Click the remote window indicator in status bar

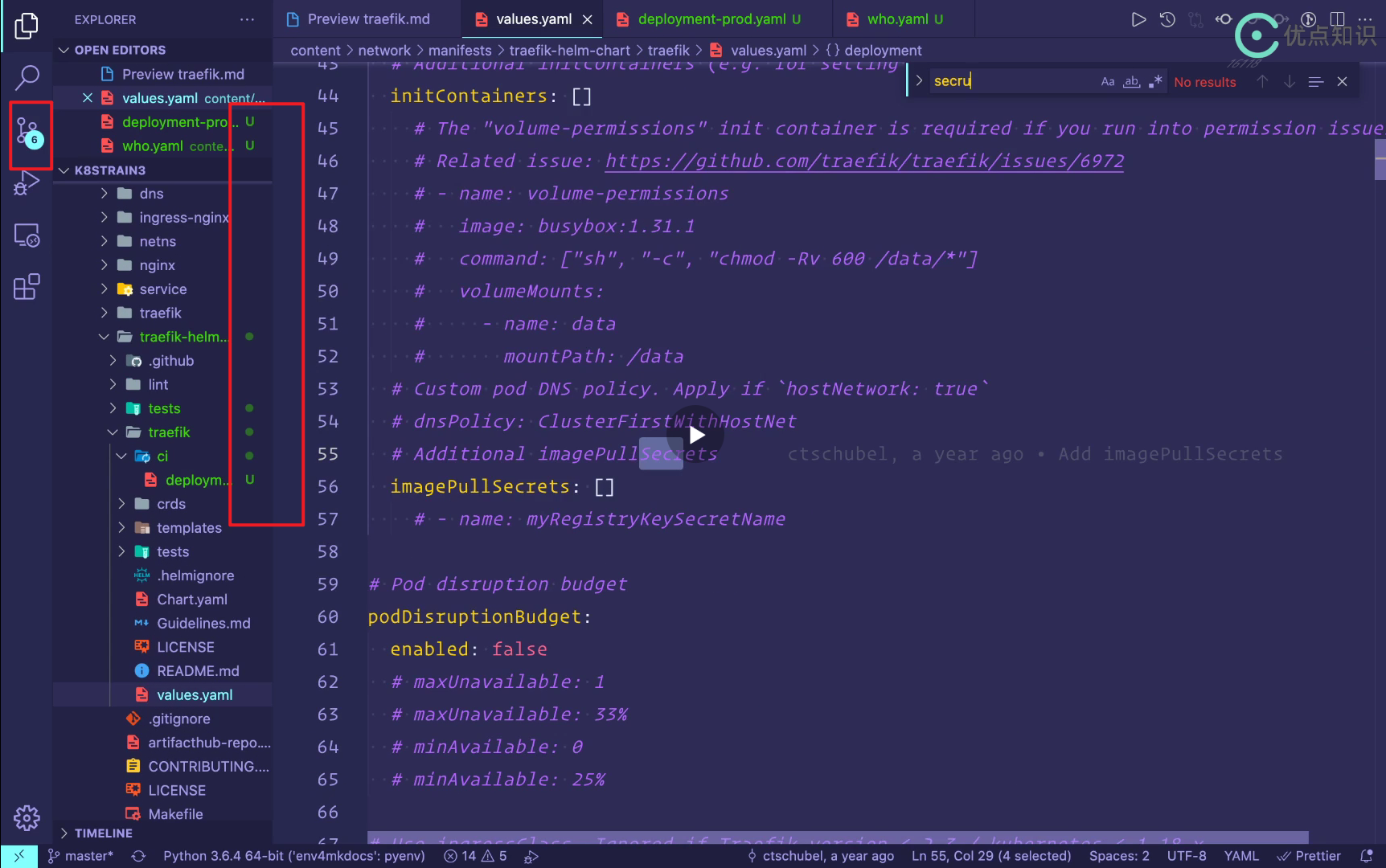(18, 856)
